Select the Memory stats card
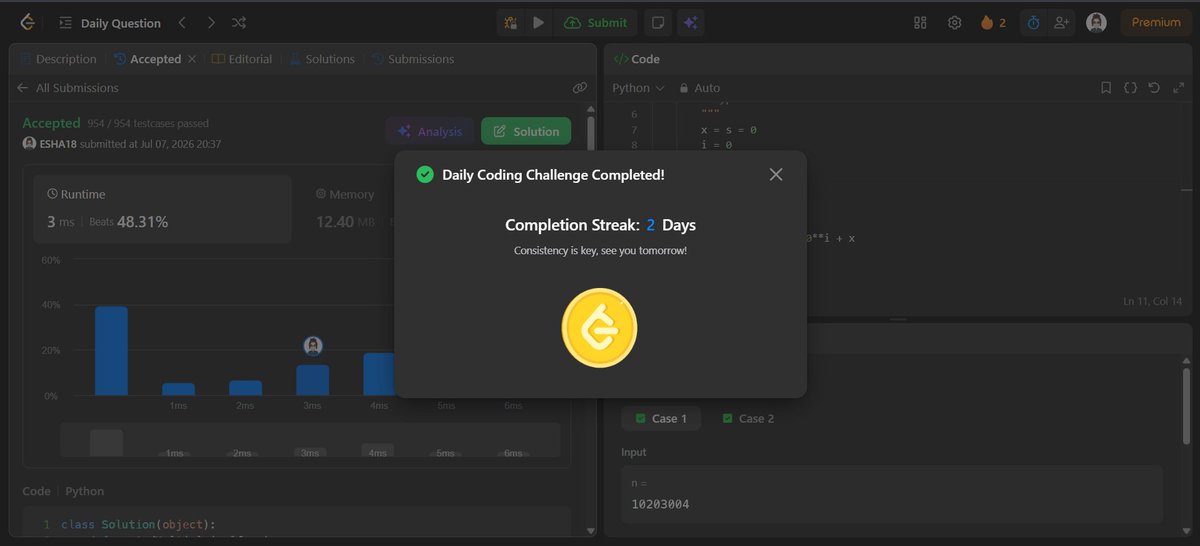 click(x=345, y=209)
